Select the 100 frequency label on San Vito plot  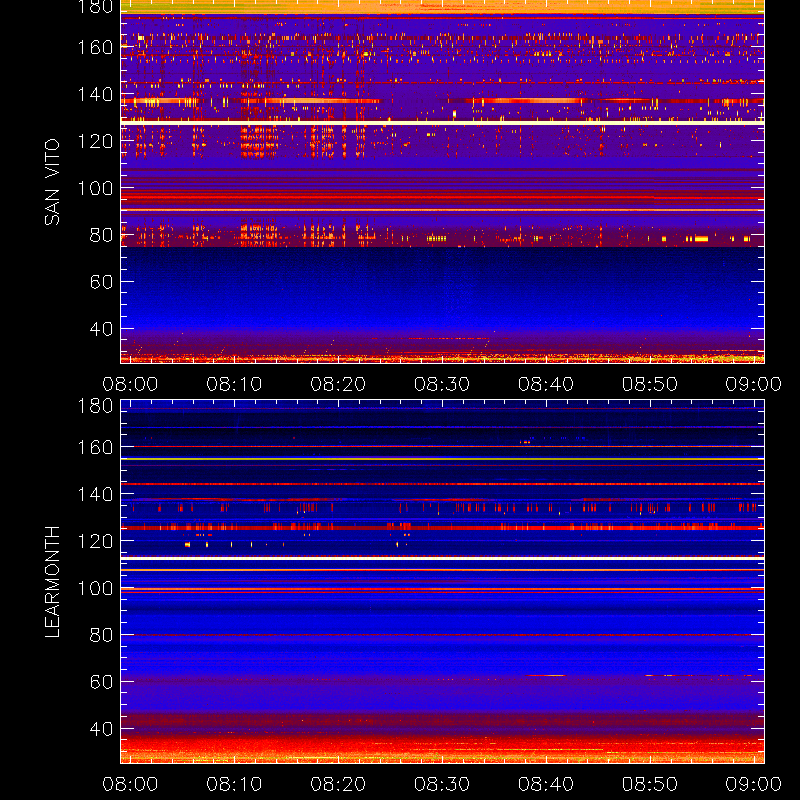click(x=95, y=188)
